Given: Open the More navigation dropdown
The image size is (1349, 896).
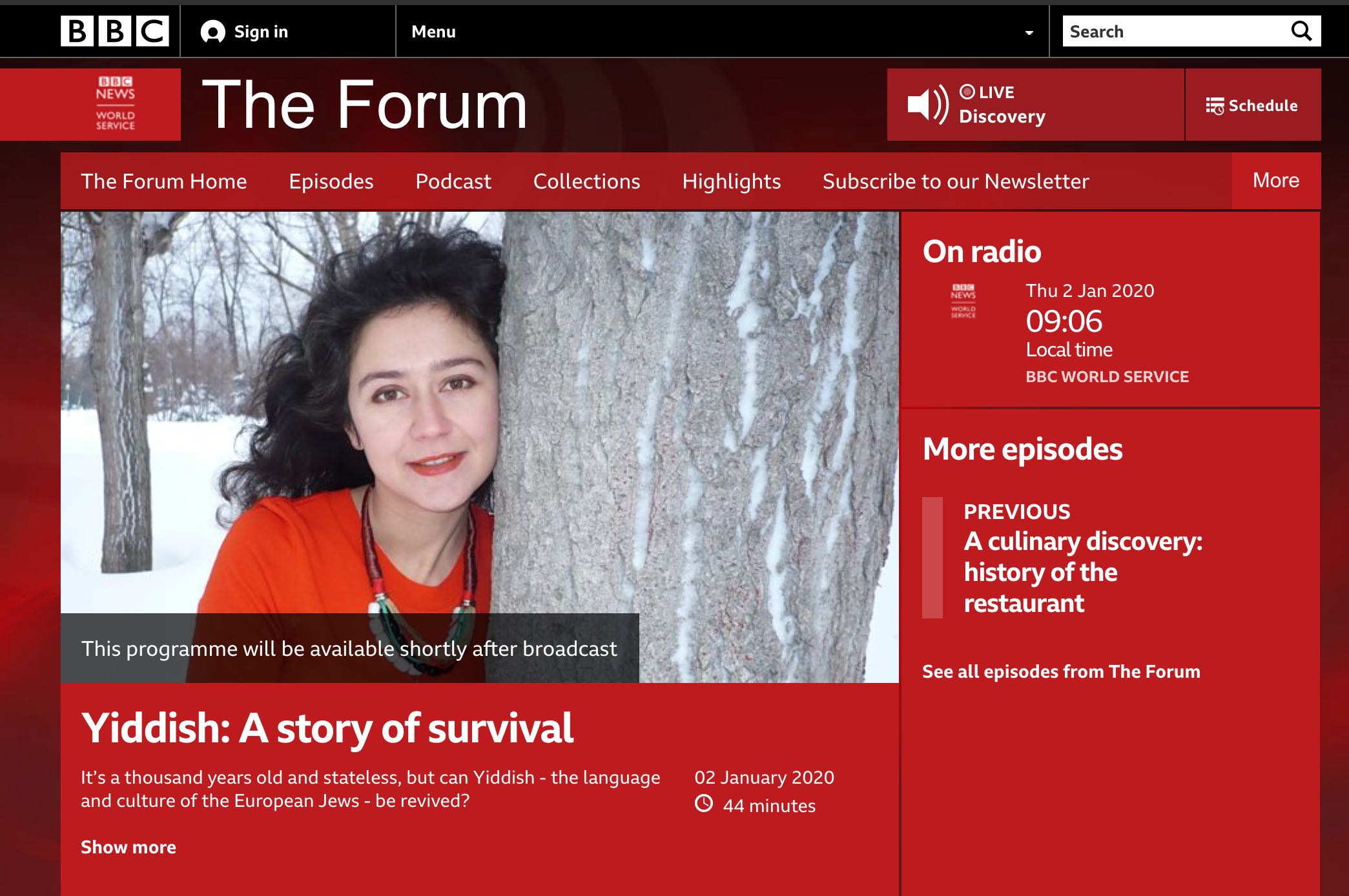Looking at the screenshot, I should click(x=1276, y=181).
